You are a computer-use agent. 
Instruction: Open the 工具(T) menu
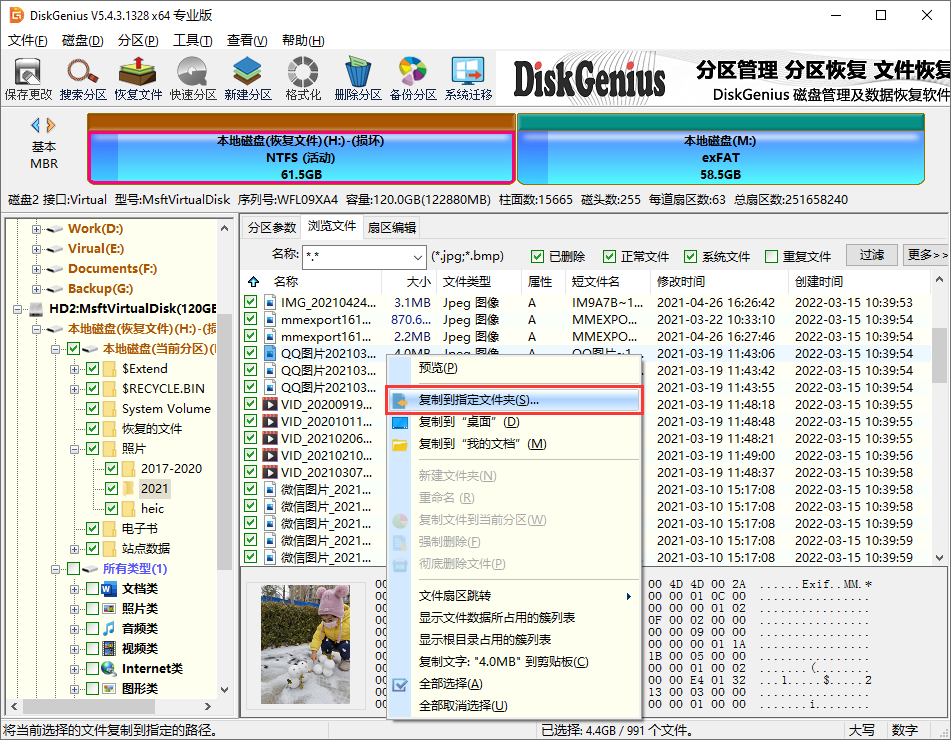[x=192, y=41]
